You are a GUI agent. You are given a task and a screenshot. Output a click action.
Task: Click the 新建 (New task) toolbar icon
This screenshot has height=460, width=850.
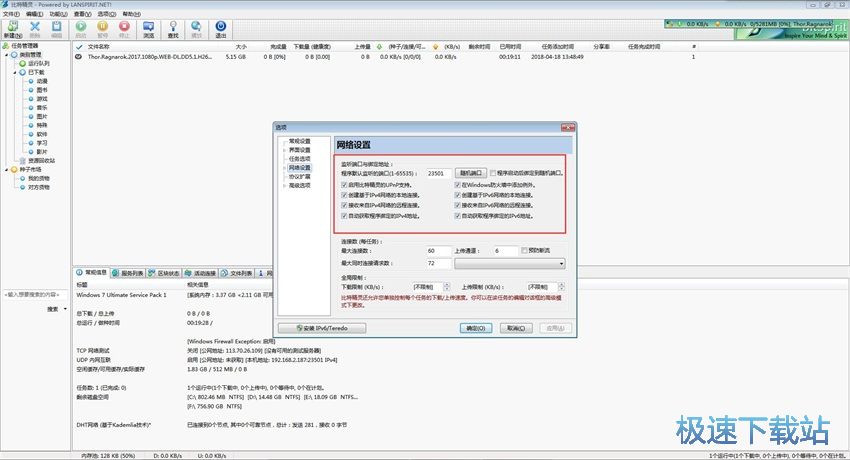tap(12, 26)
